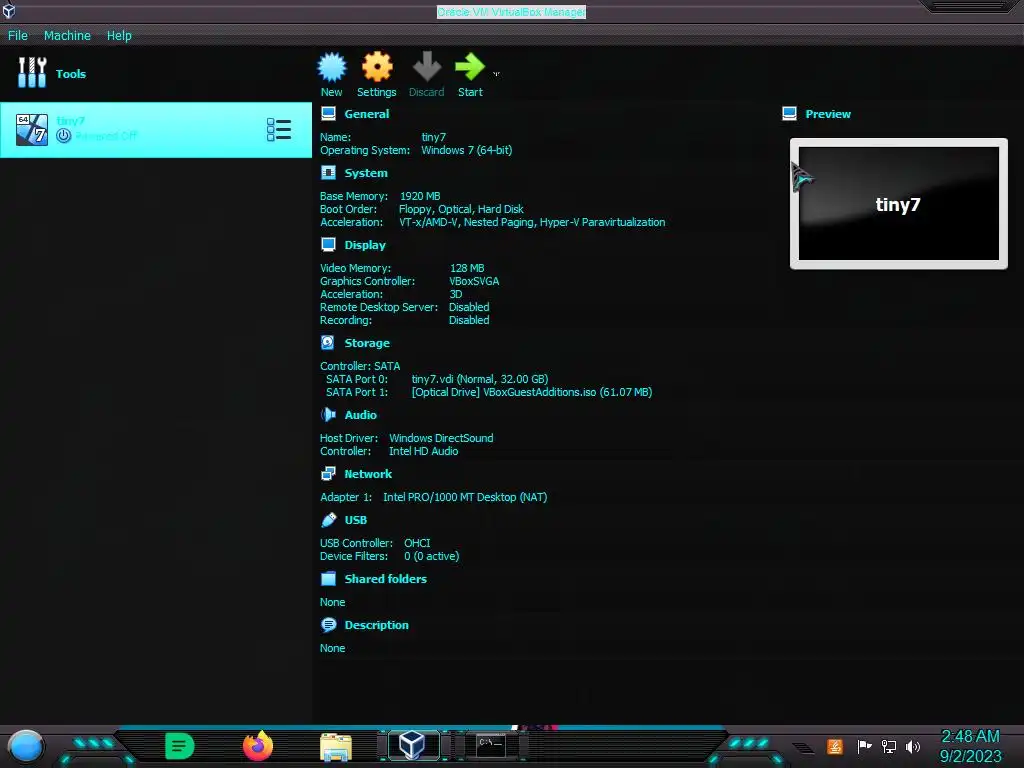
Task: Open the Help menu
Action: (119, 35)
